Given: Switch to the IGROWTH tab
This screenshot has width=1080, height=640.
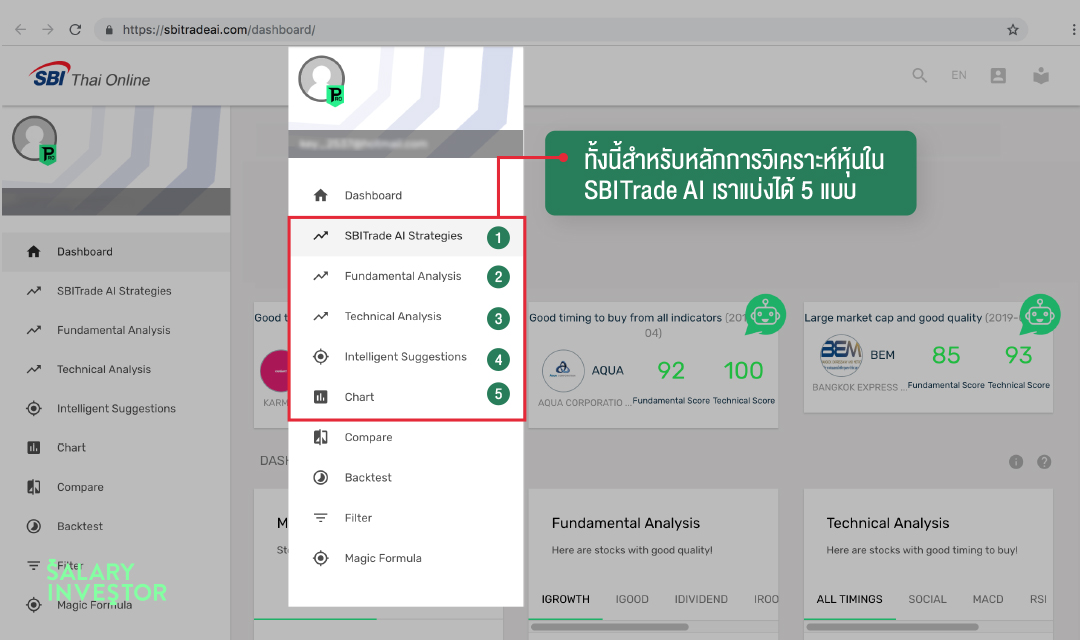Looking at the screenshot, I should [565, 600].
